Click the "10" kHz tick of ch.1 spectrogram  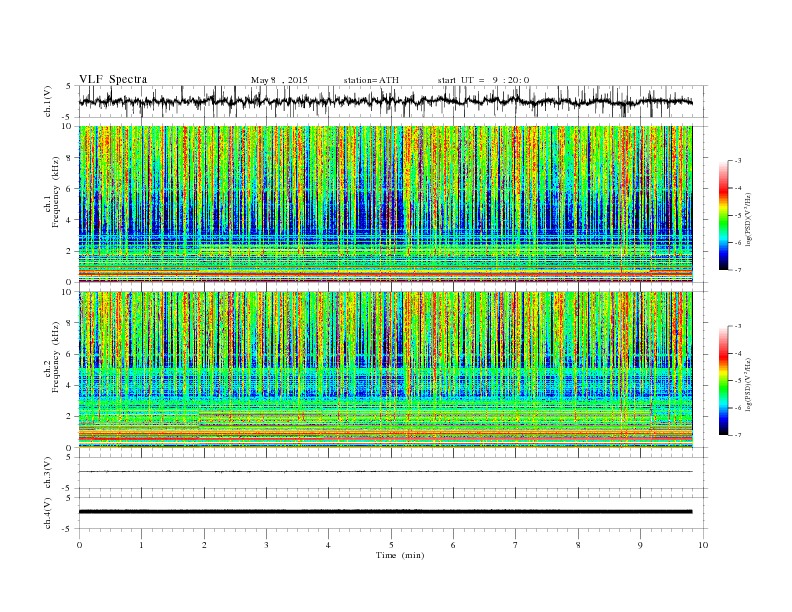click(x=69, y=126)
